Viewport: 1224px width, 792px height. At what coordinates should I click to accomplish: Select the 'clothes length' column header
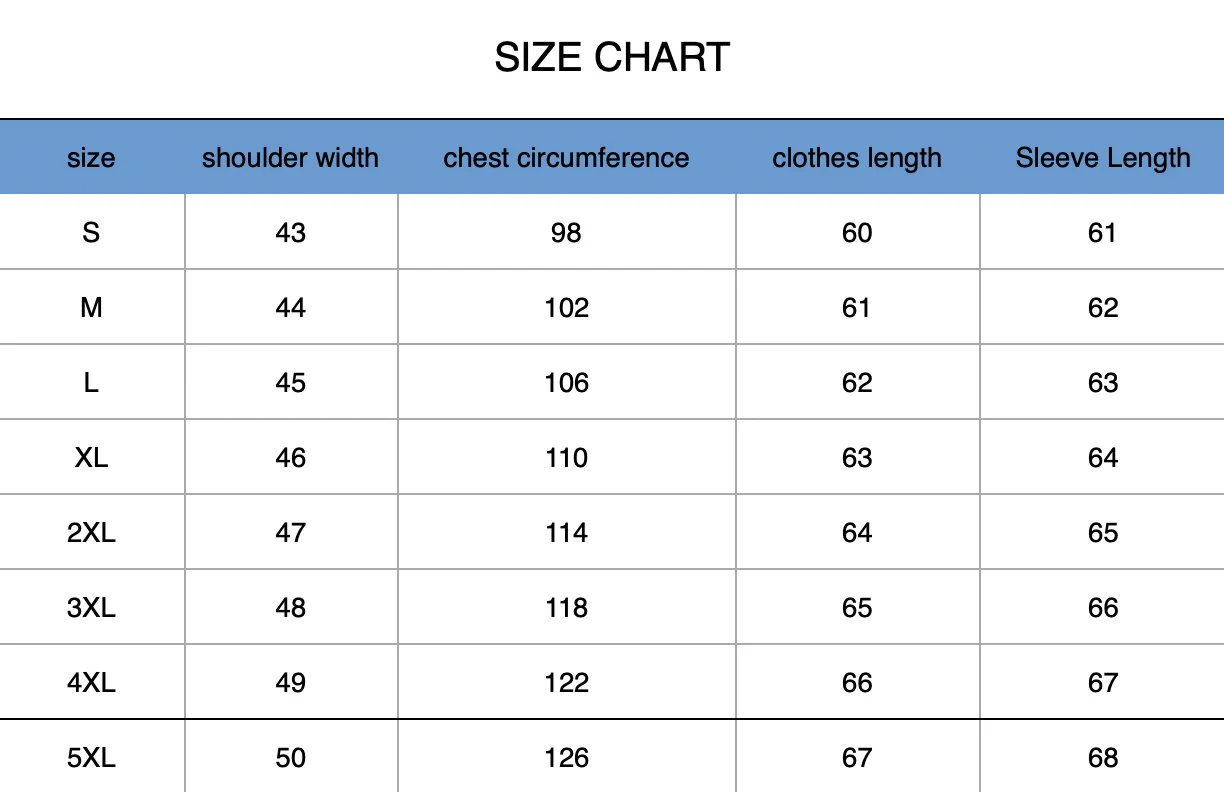pos(857,158)
